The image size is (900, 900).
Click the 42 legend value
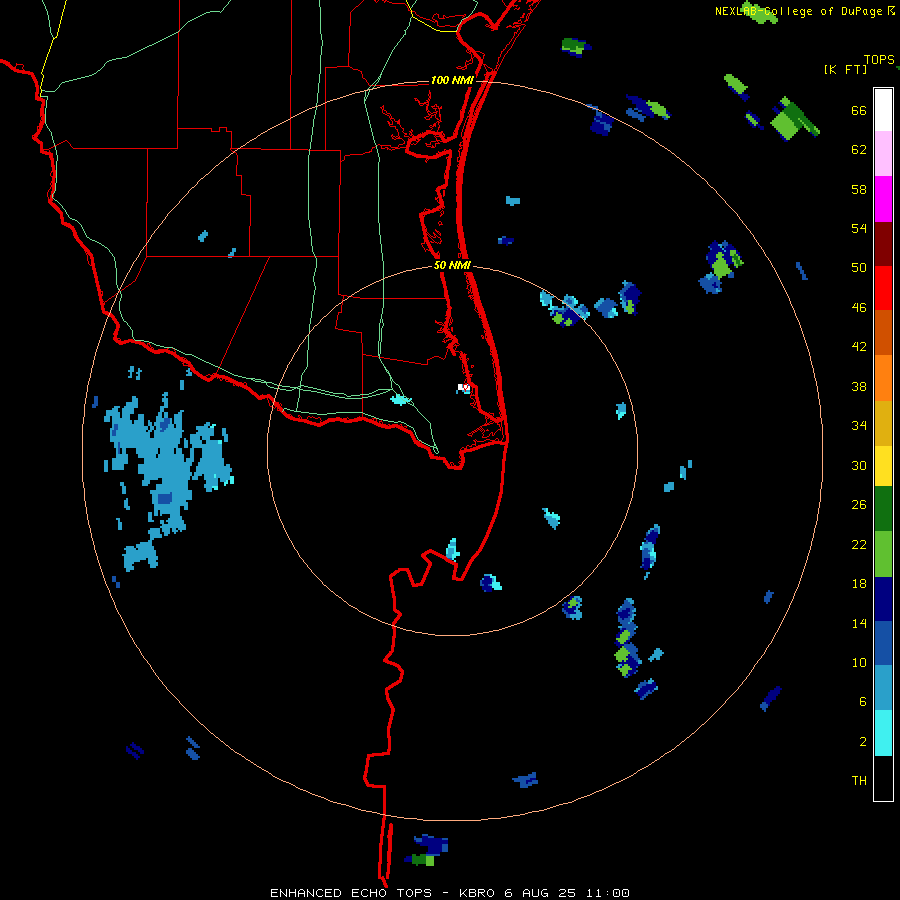click(859, 347)
